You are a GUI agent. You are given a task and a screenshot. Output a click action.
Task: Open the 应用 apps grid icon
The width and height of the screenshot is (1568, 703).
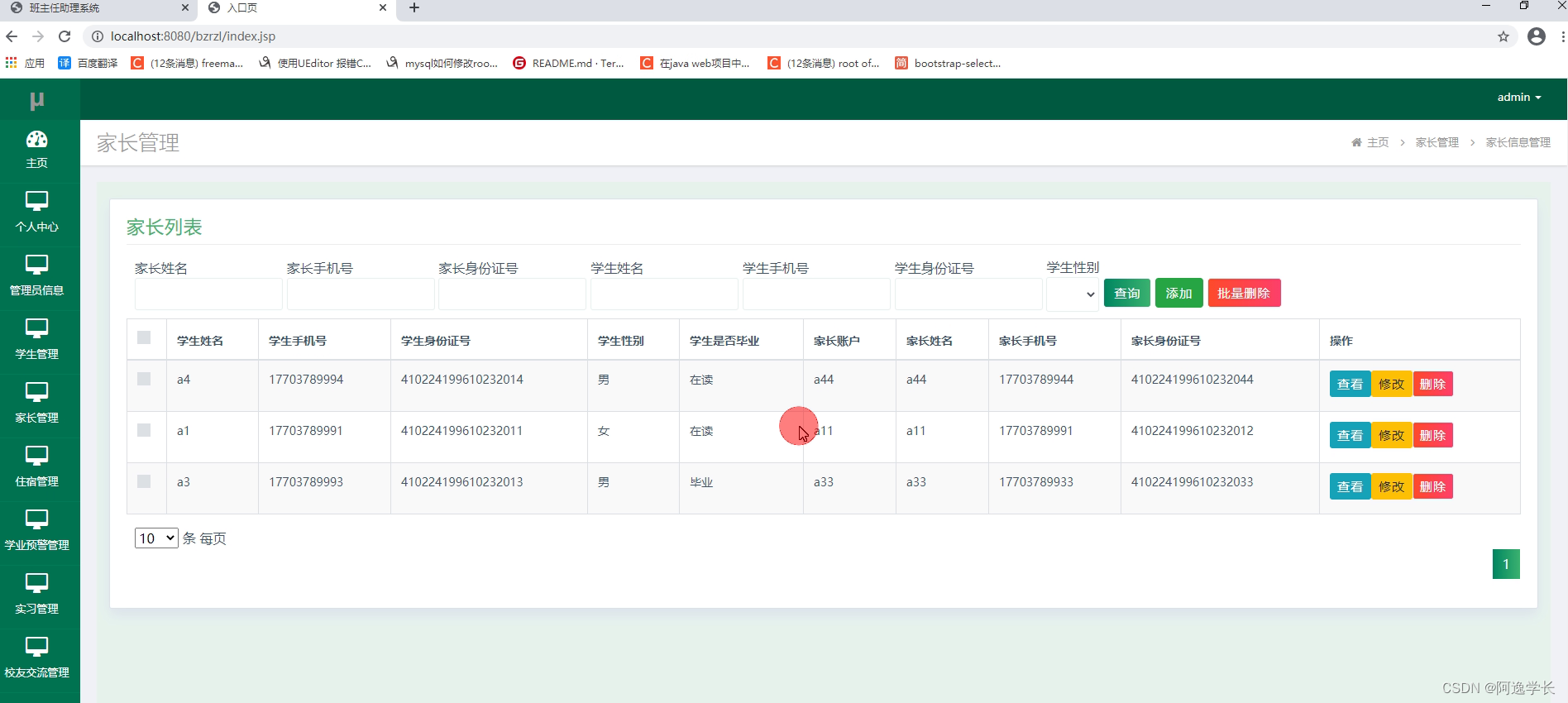[11, 63]
